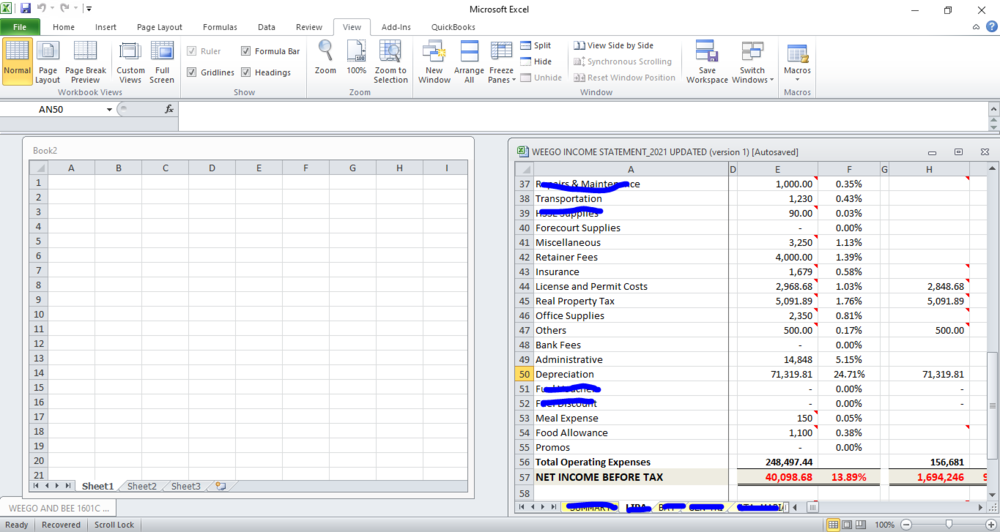
Task: Customize the Quick Access Toolbar dropdown
Action: [89, 9]
